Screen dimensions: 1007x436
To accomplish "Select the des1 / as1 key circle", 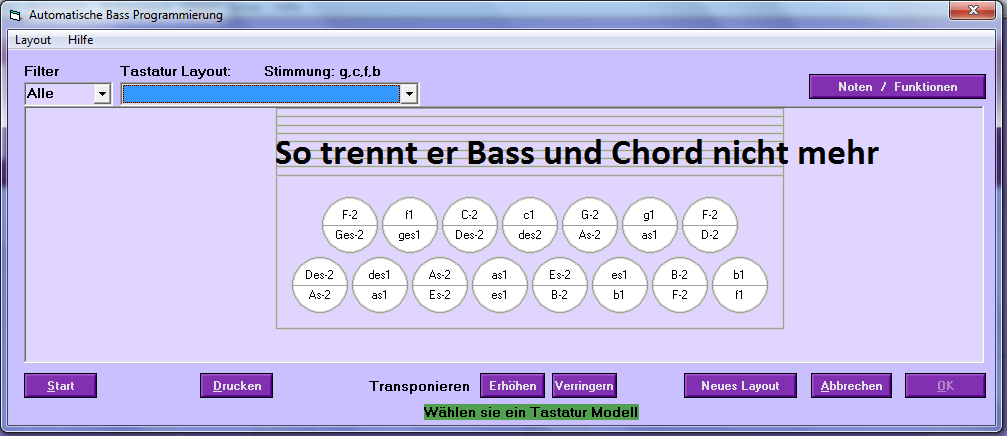I will coord(380,285).
